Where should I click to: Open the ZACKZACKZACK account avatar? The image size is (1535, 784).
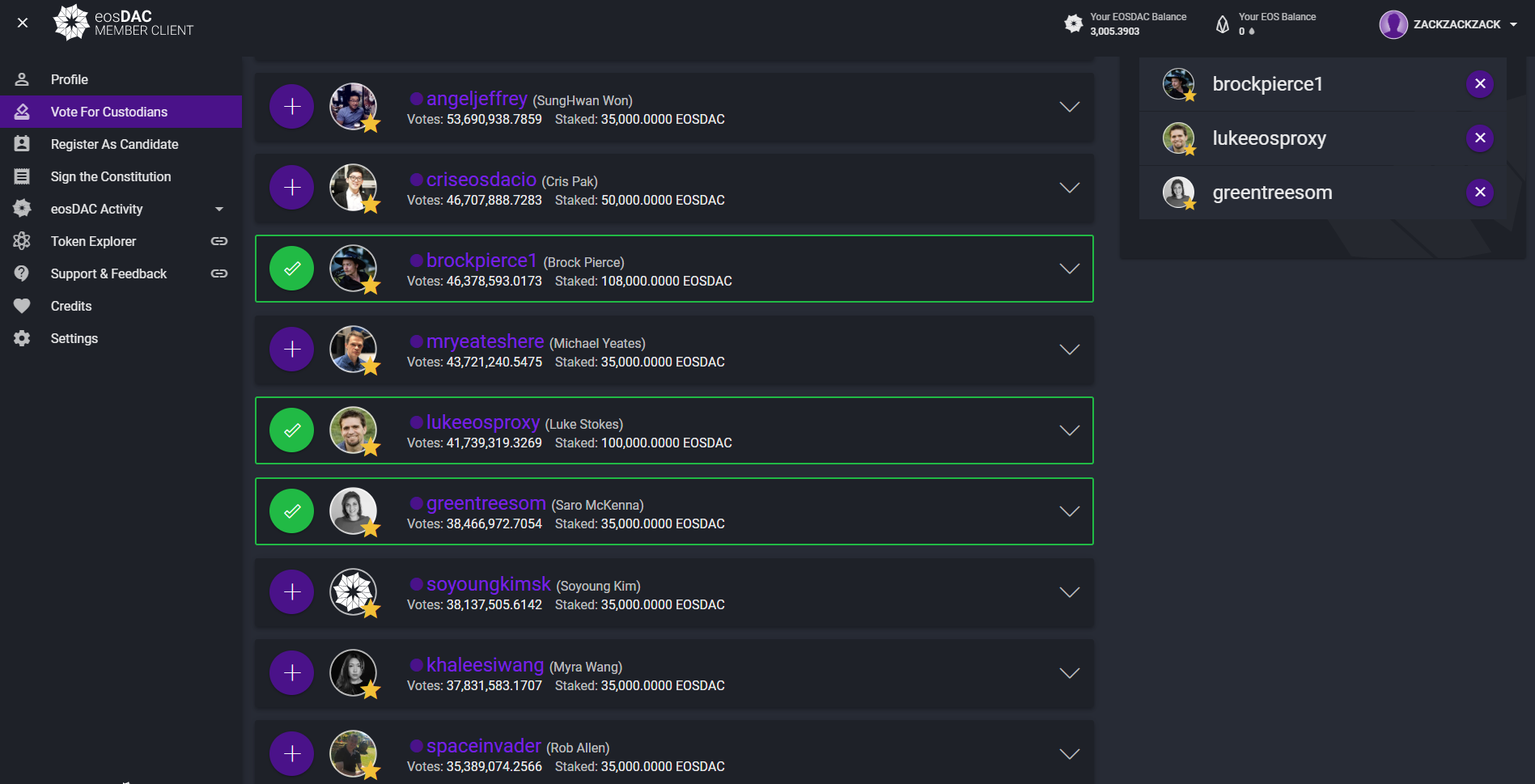click(x=1393, y=24)
